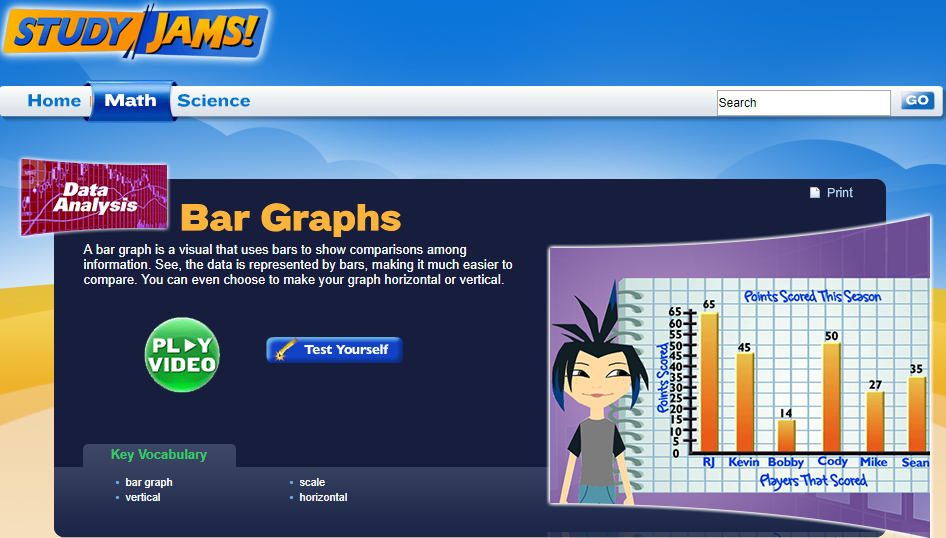Start the green Play Video button

(182, 355)
